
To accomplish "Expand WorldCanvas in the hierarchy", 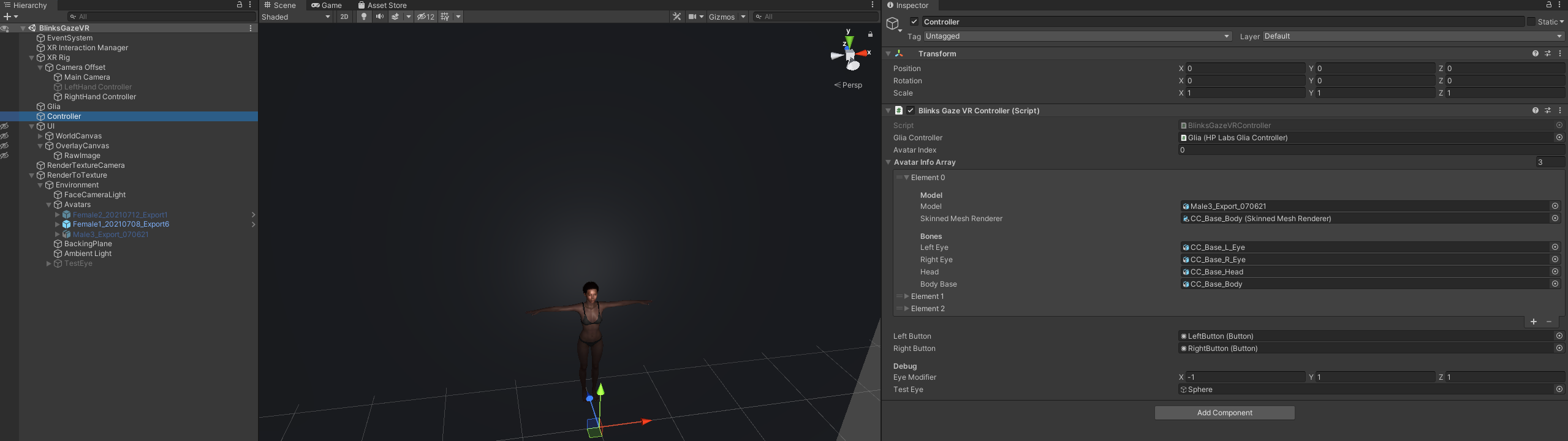I will point(40,136).
